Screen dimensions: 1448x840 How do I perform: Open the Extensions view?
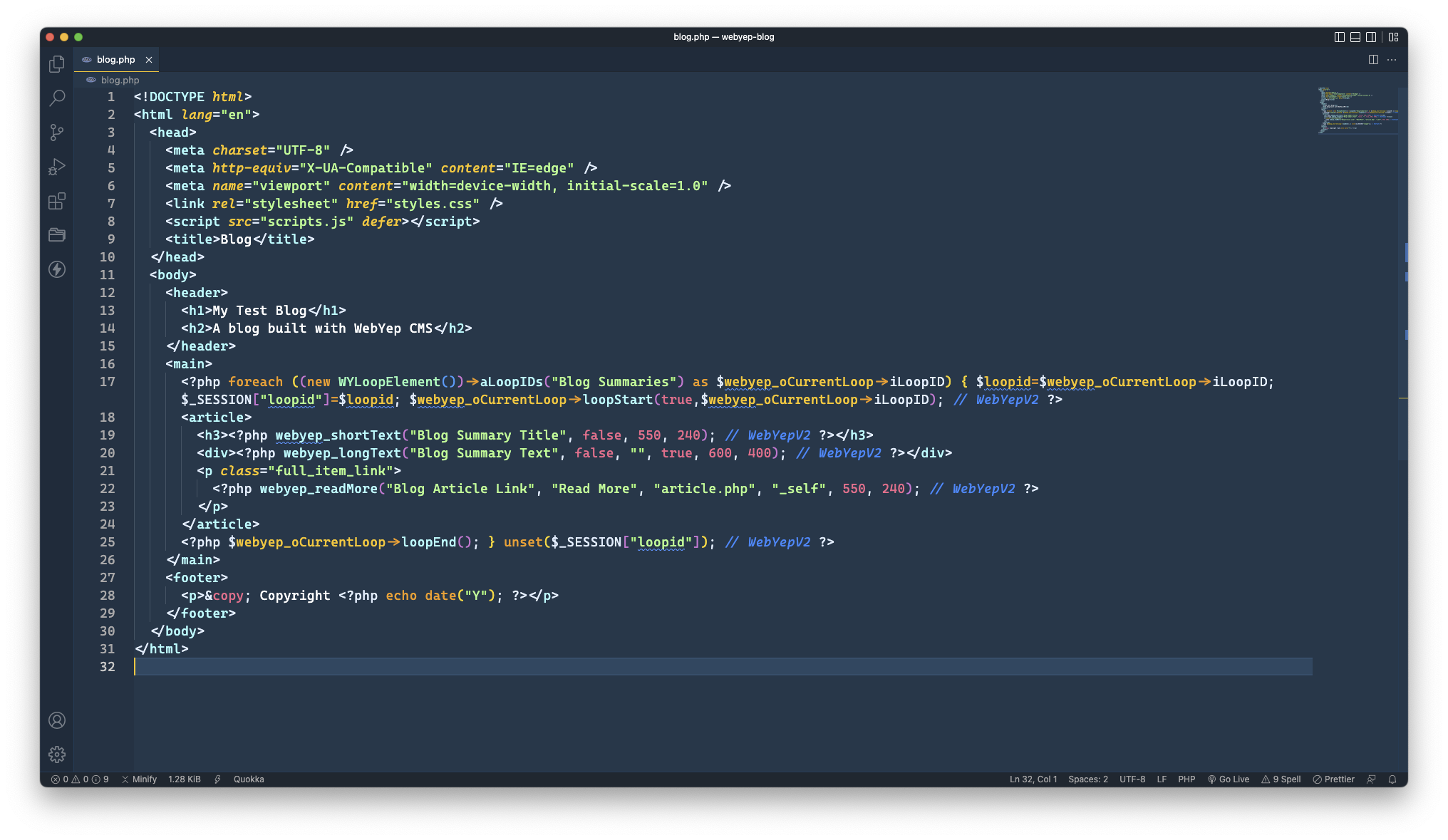[x=57, y=201]
